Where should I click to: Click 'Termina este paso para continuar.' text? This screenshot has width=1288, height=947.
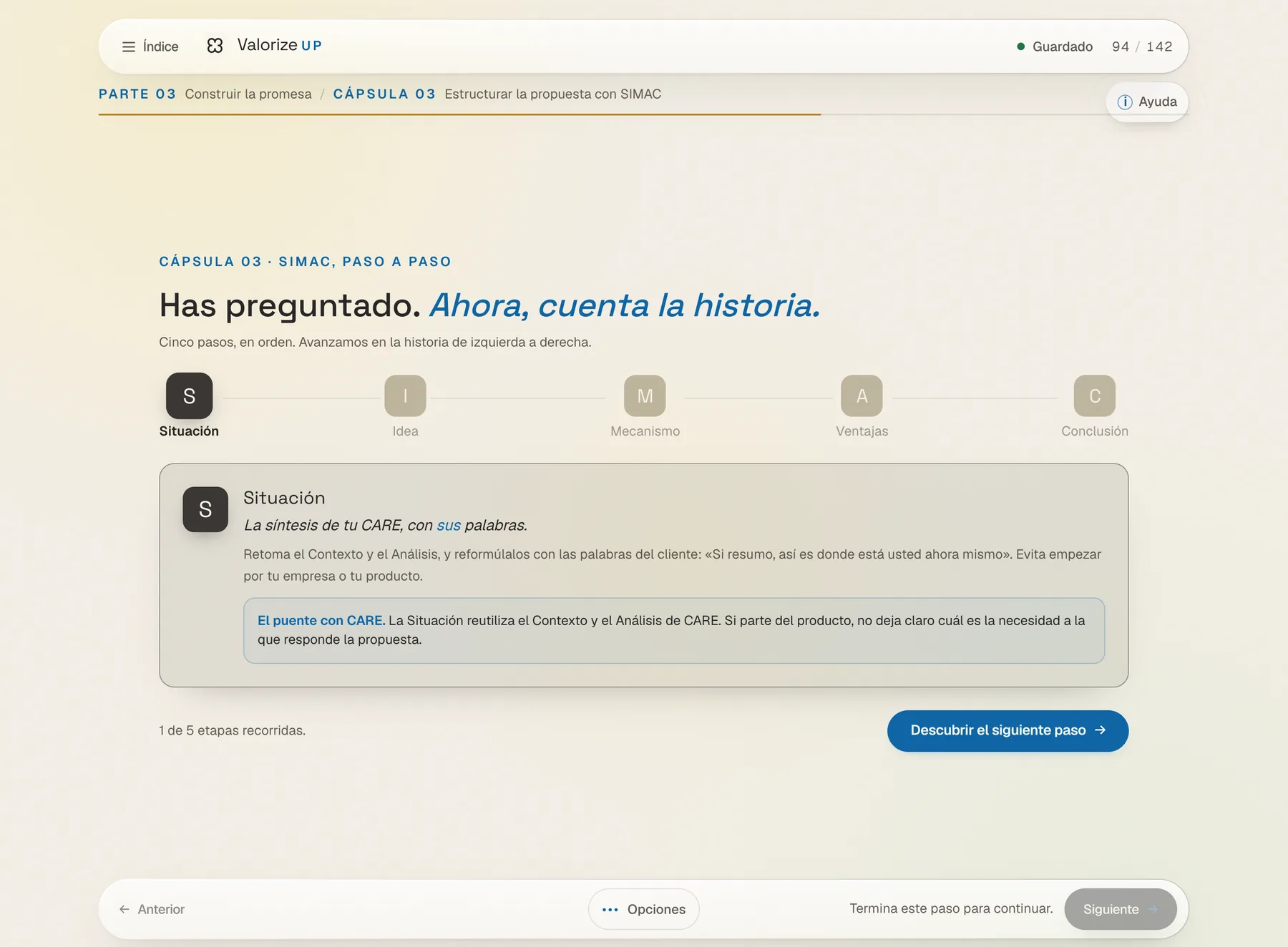951,908
